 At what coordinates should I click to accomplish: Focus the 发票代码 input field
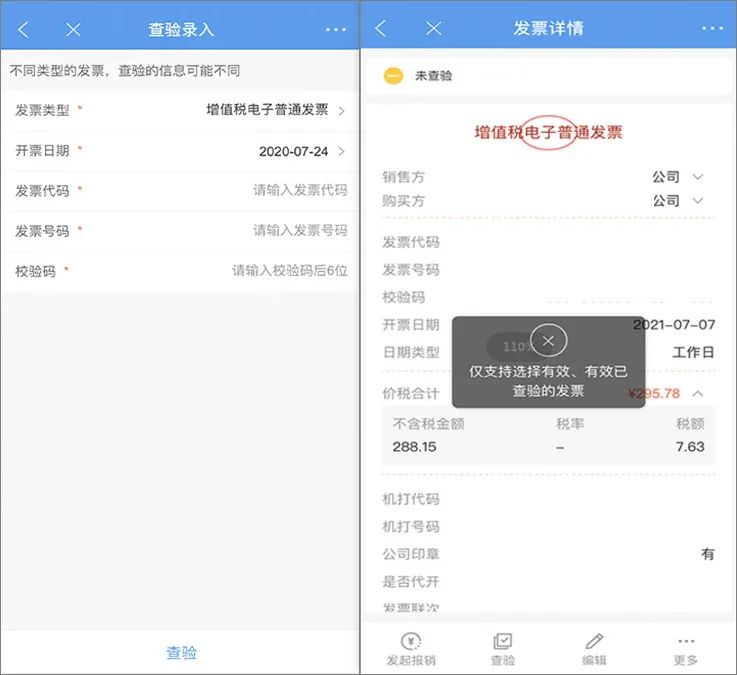click(300, 190)
